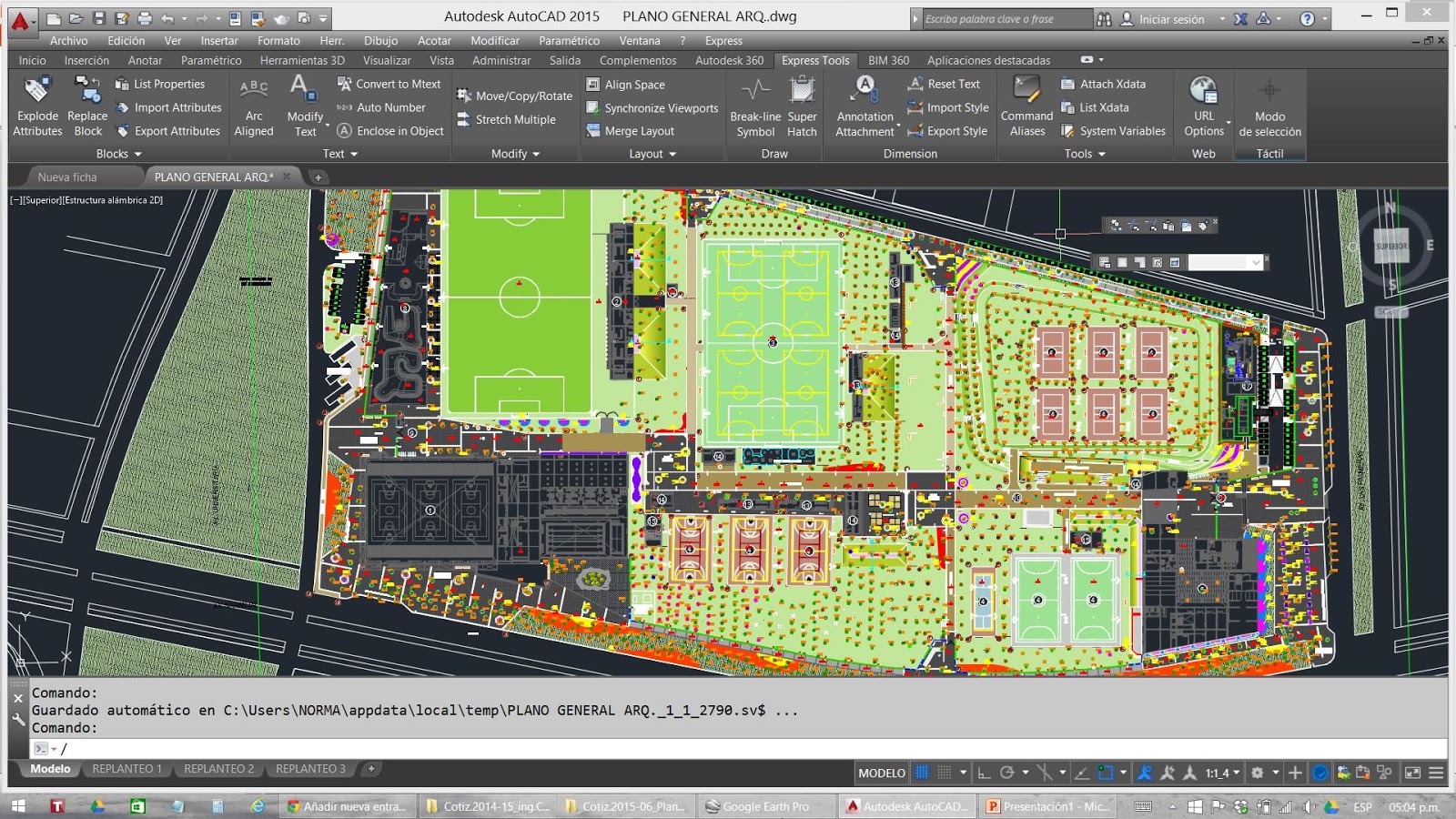Switch to the REPLANTEO 1 layout tab

(x=126, y=769)
